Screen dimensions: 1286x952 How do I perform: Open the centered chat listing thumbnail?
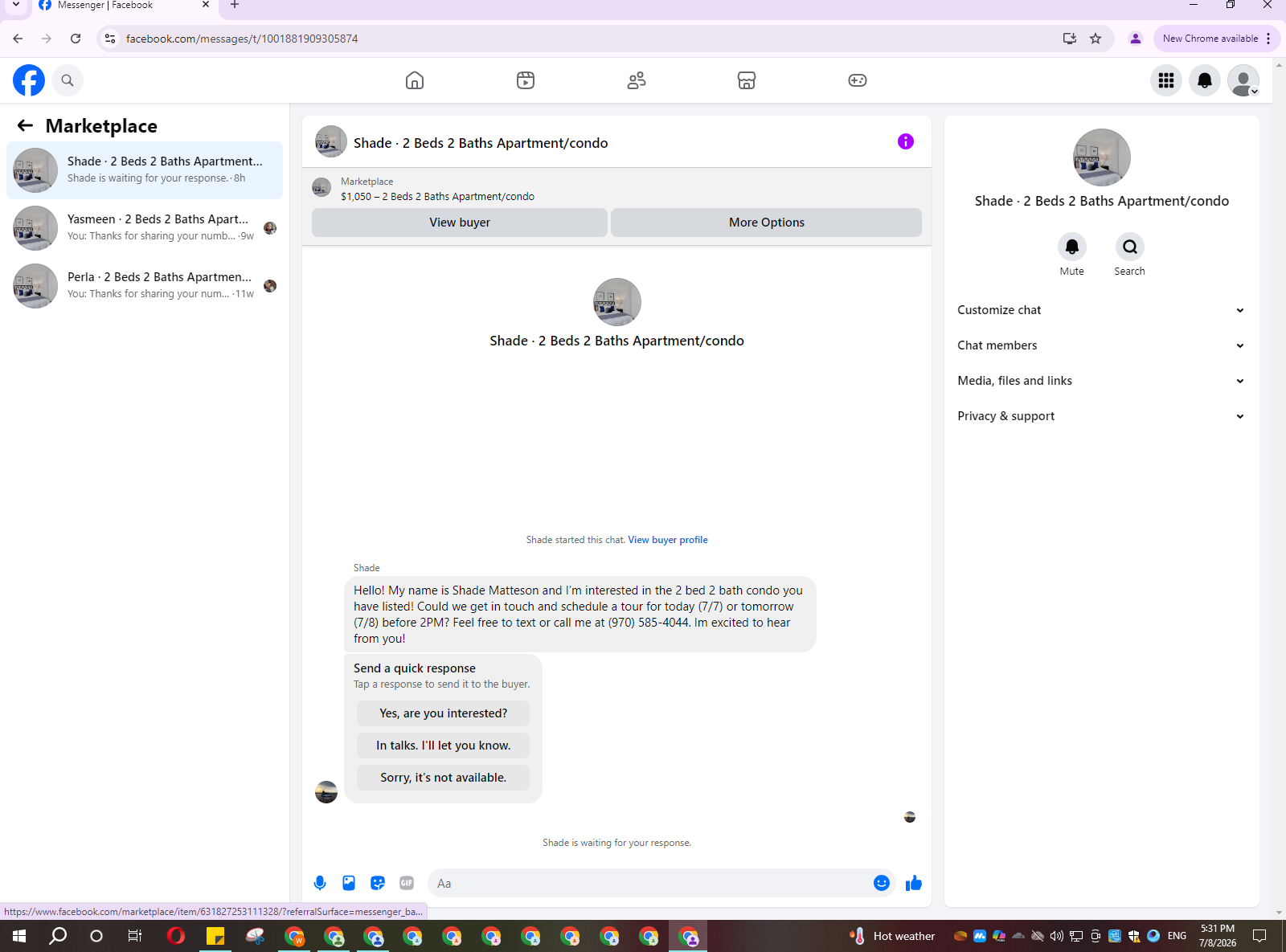617,302
